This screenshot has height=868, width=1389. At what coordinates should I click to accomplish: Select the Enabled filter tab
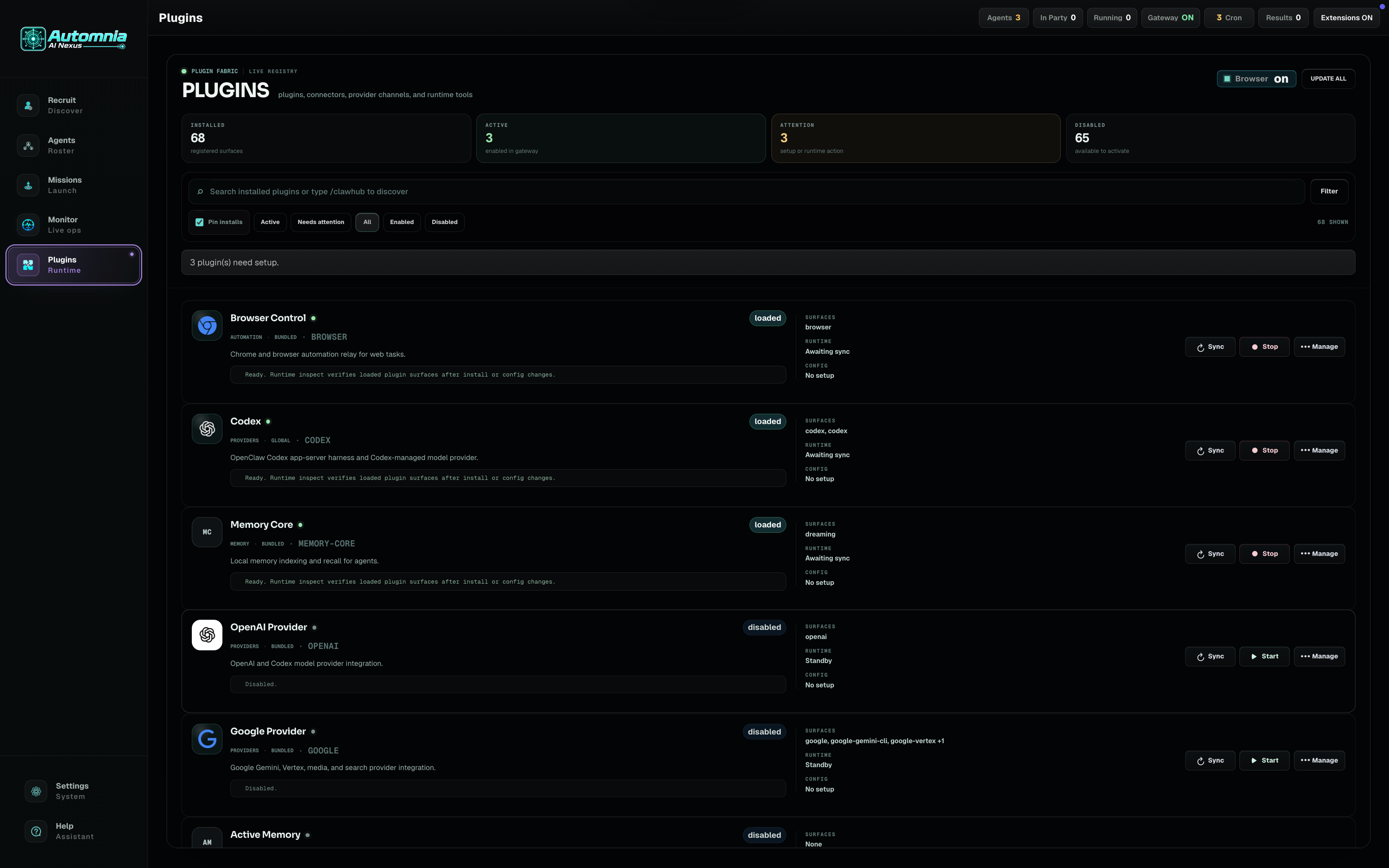tap(402, 222)
